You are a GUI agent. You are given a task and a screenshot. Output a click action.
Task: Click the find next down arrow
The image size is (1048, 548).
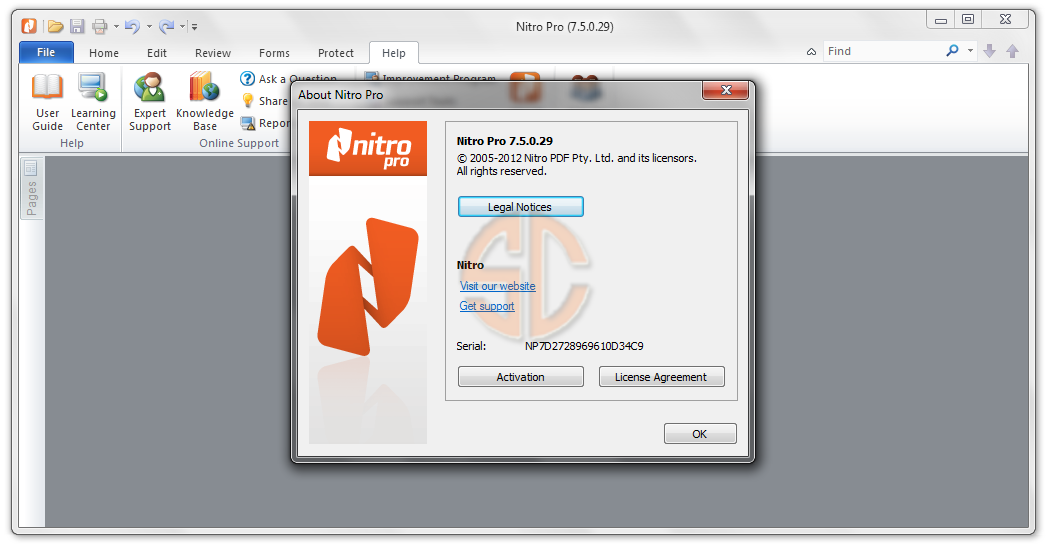point(990,51)
